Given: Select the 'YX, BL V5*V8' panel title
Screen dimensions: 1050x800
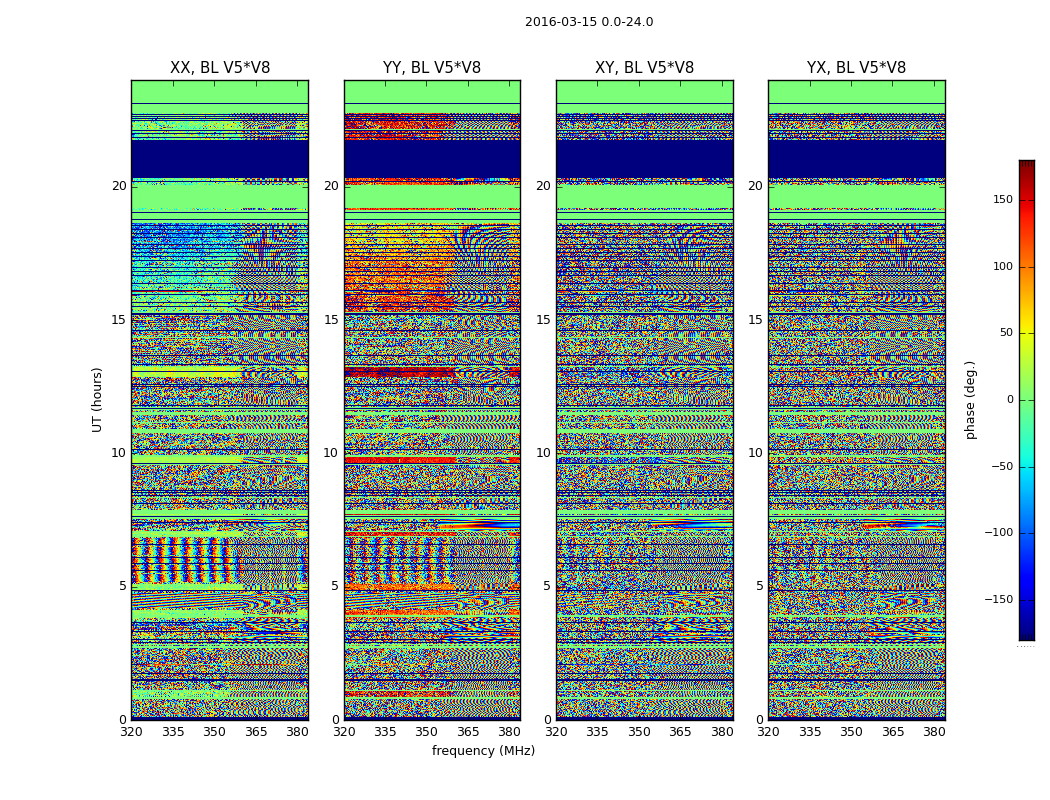Looking at the screenshot, I should (856, 68).
